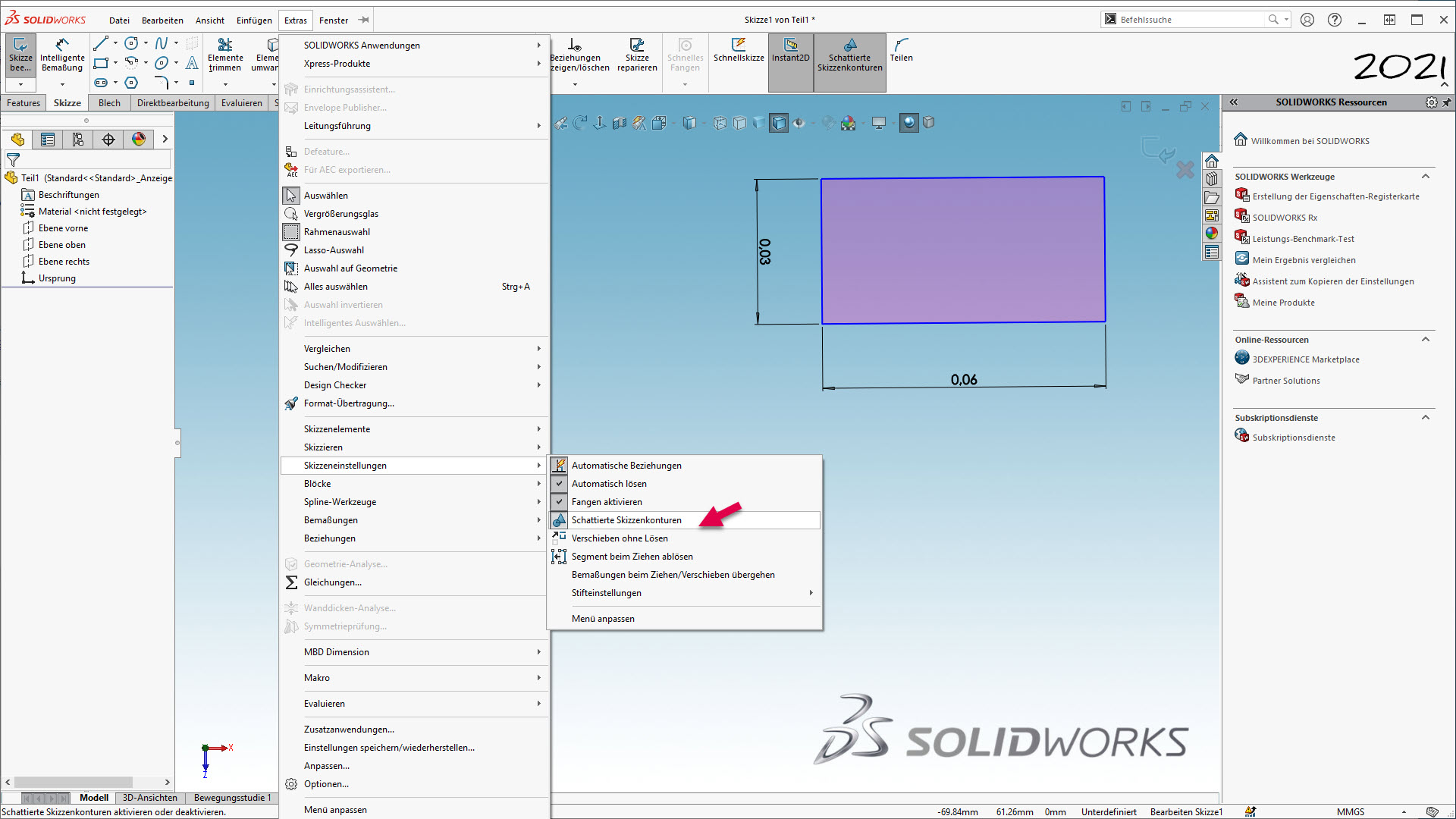Select Ebene vorne in feature tree
This screenshot has width=1456, height=819.
point(63,228)
